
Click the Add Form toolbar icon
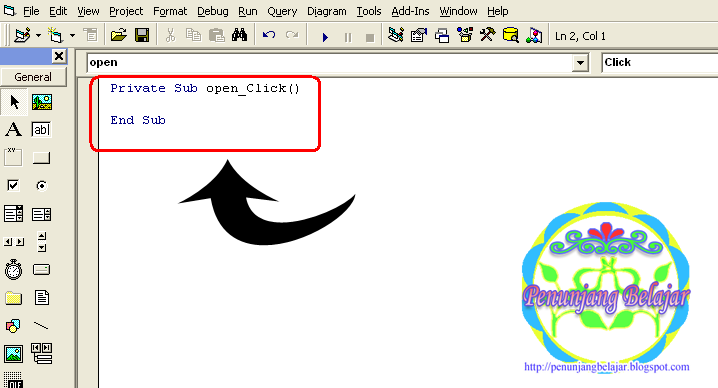click(55, 35)
